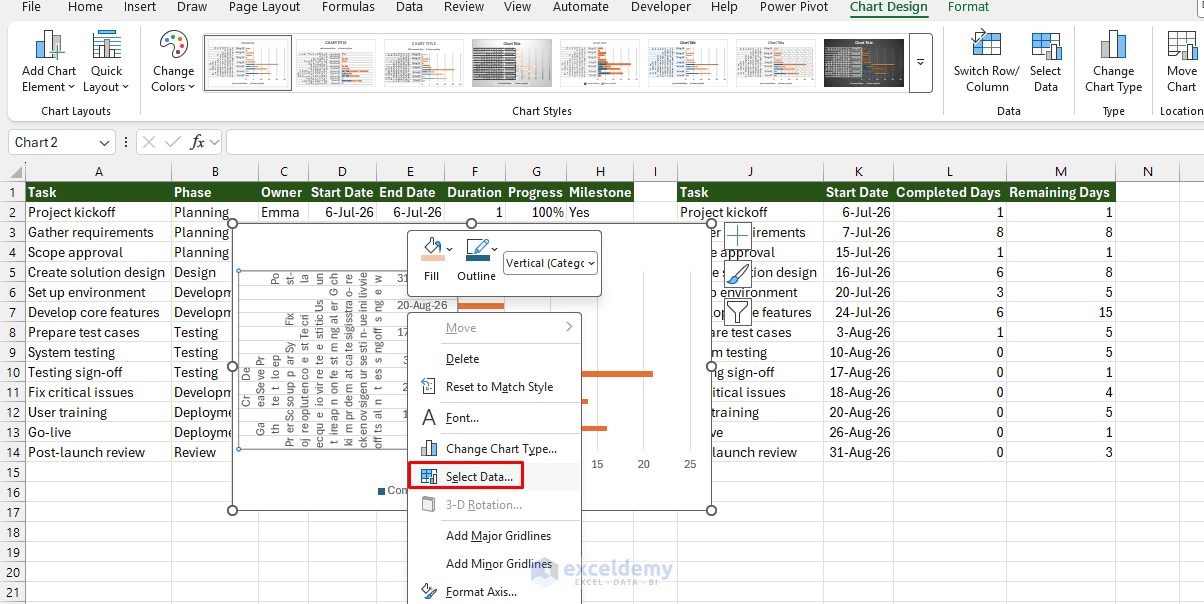Click the Completed Days header cell

tap(949, 192)
